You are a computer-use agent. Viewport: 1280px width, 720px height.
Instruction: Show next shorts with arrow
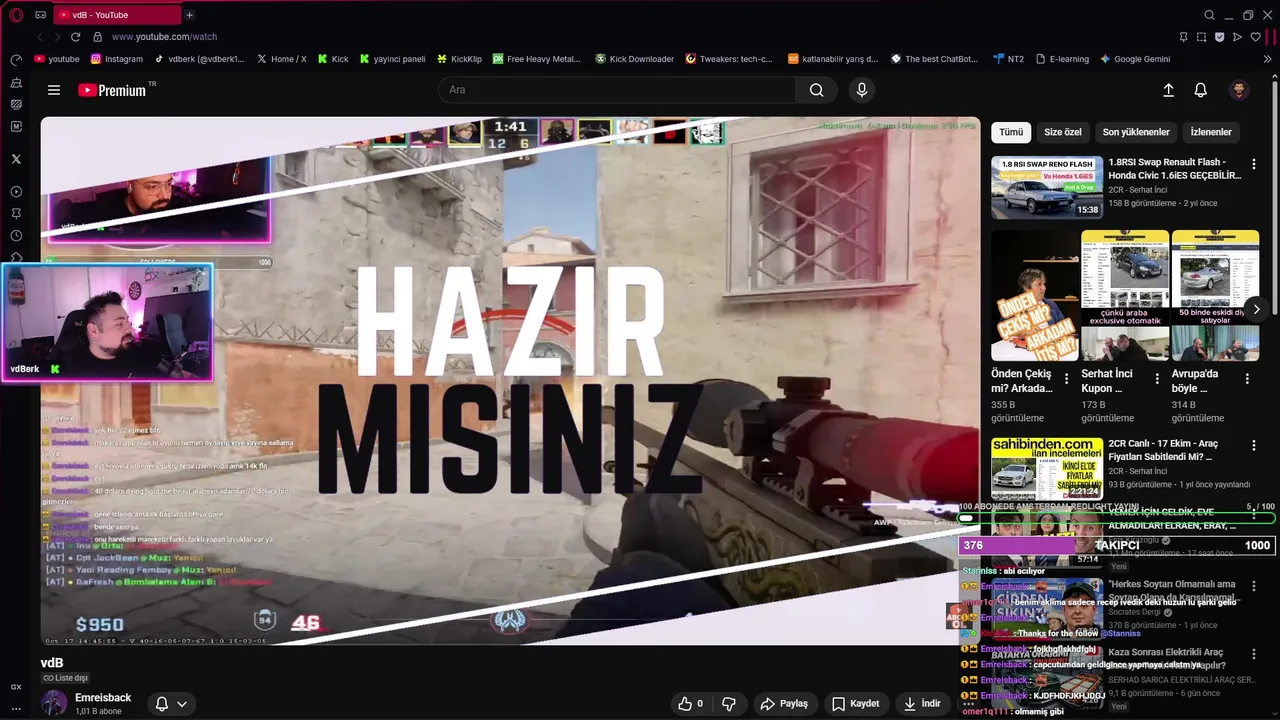[x=1256, y=310]
